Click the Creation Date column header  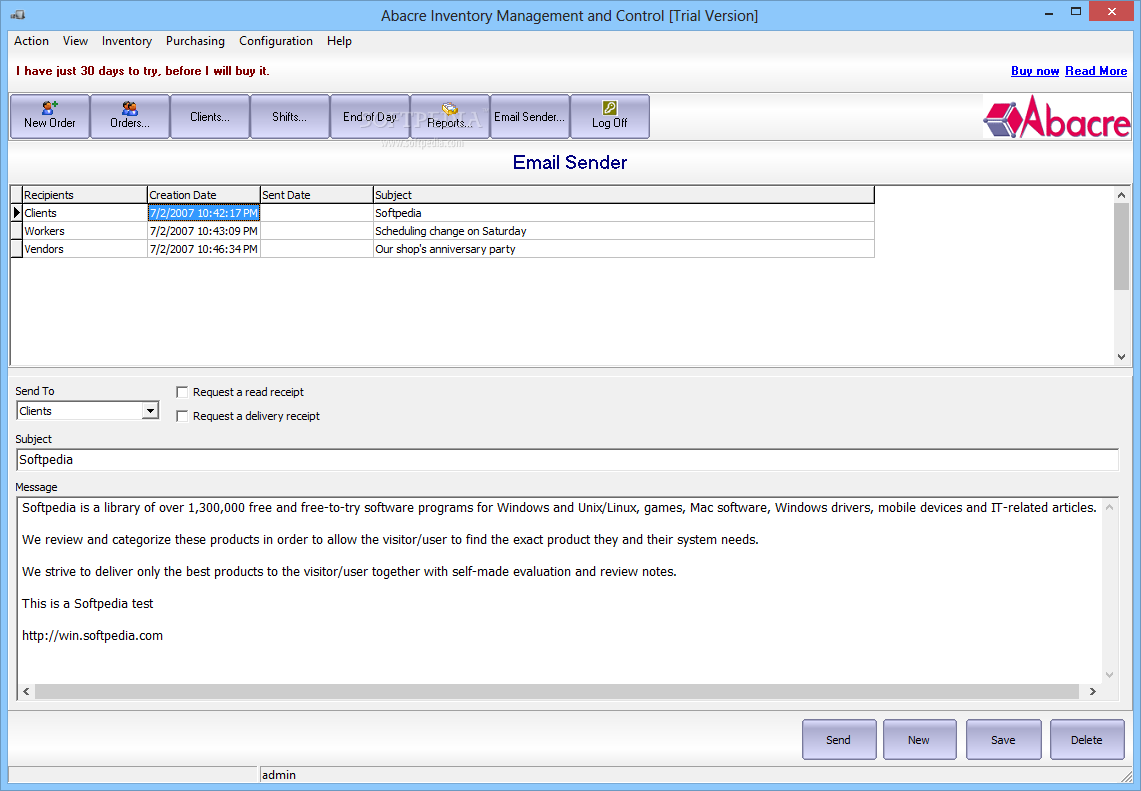click(x=204, y=195)
